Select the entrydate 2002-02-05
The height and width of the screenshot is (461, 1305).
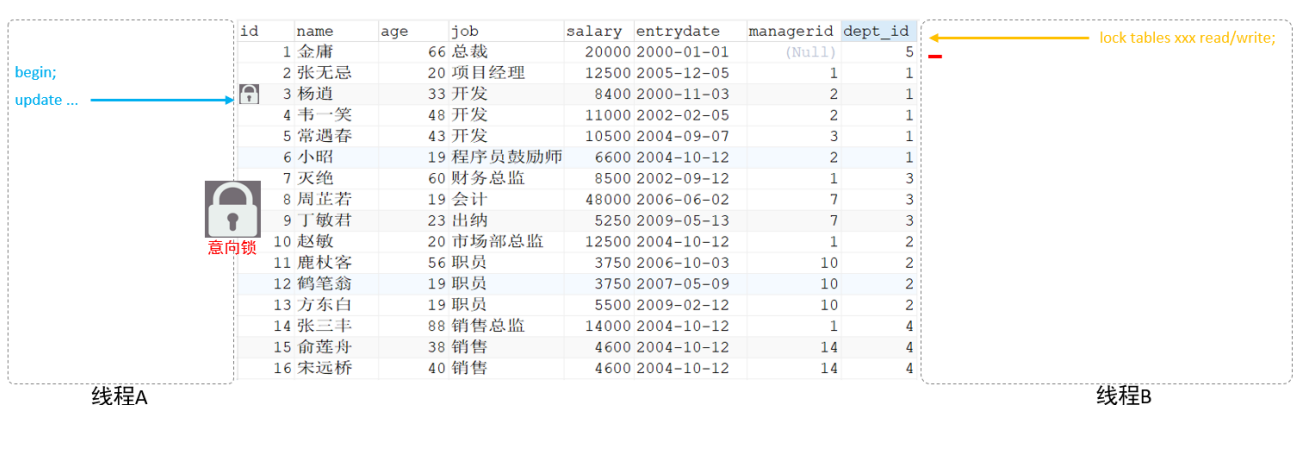point(683,115)
